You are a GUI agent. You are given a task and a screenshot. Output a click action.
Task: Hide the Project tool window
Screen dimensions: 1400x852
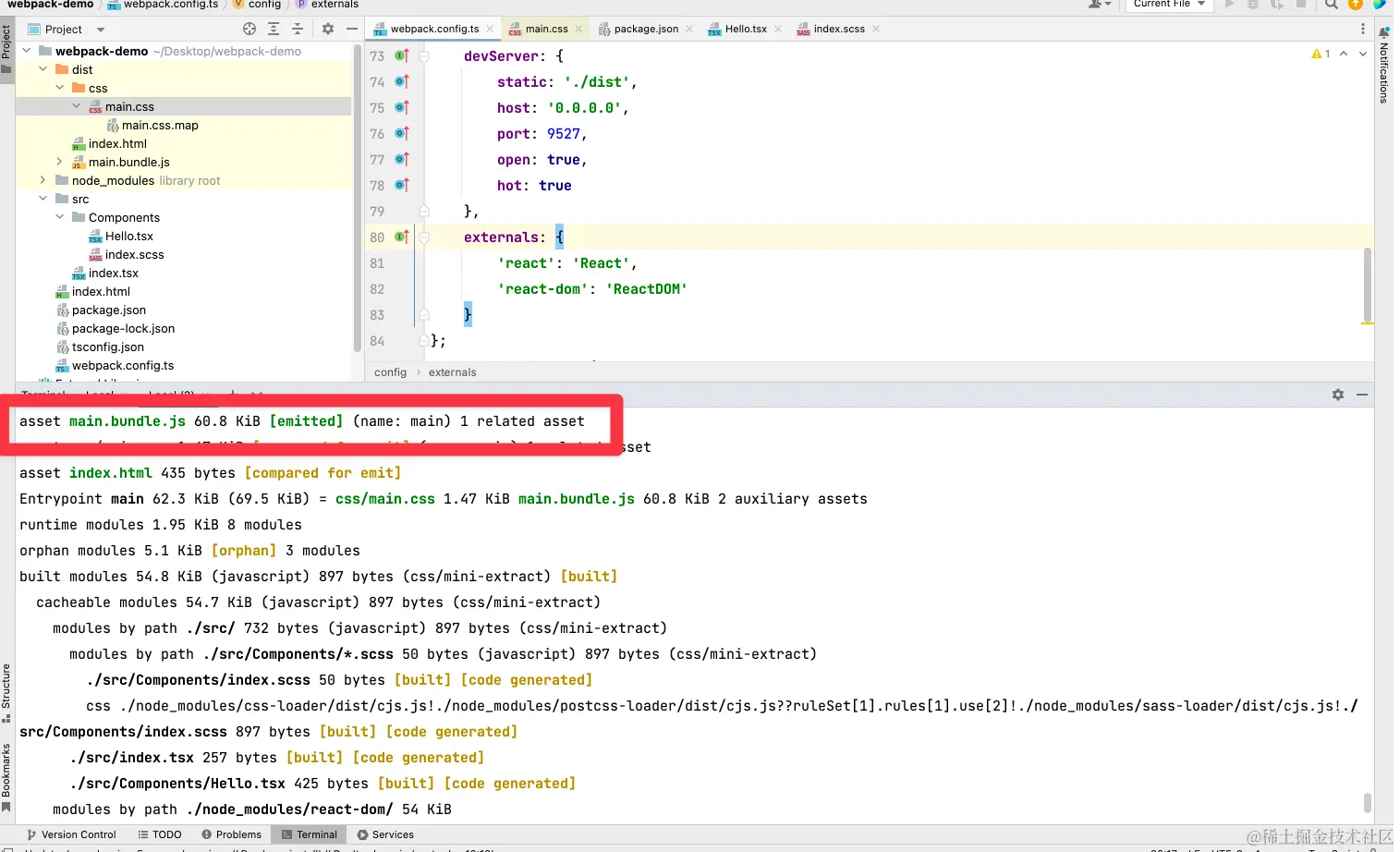352,29
